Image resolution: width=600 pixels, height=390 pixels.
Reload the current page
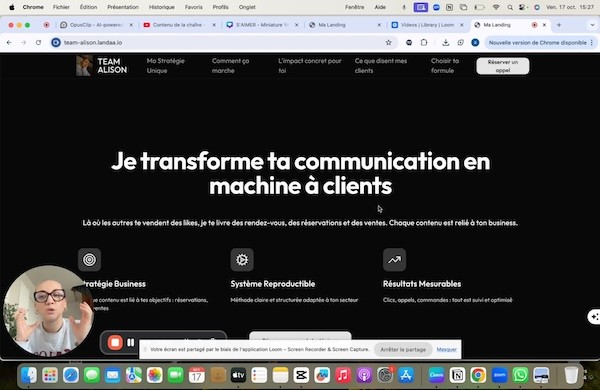click(38, 42)
